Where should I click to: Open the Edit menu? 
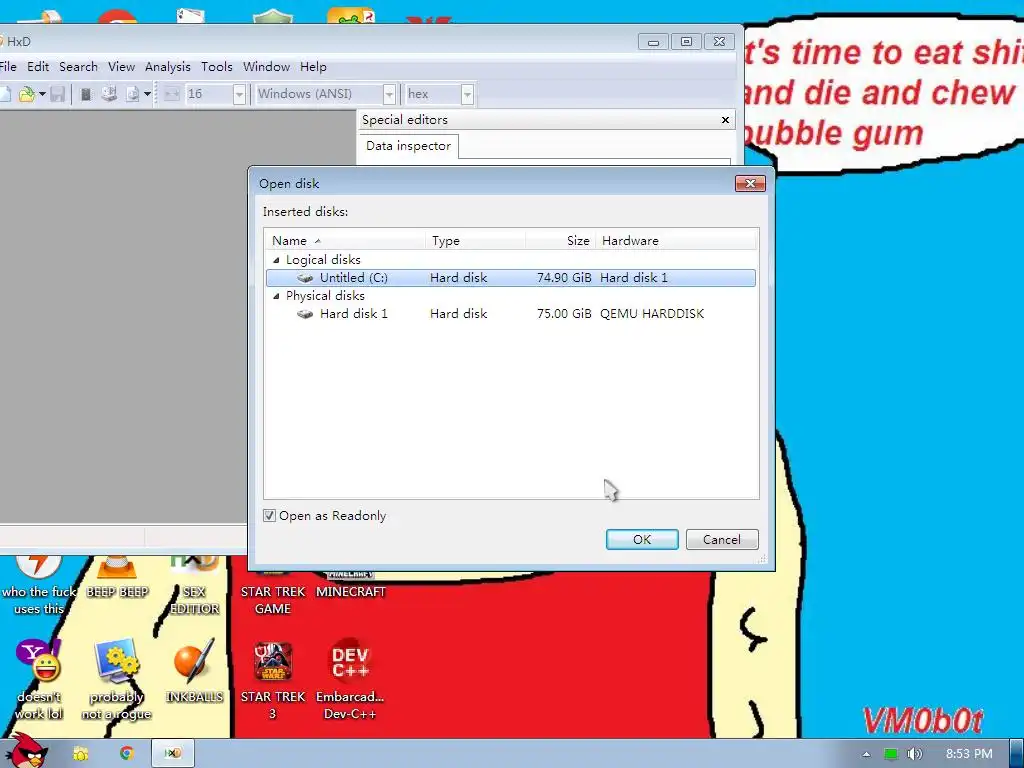pos(38,67)
